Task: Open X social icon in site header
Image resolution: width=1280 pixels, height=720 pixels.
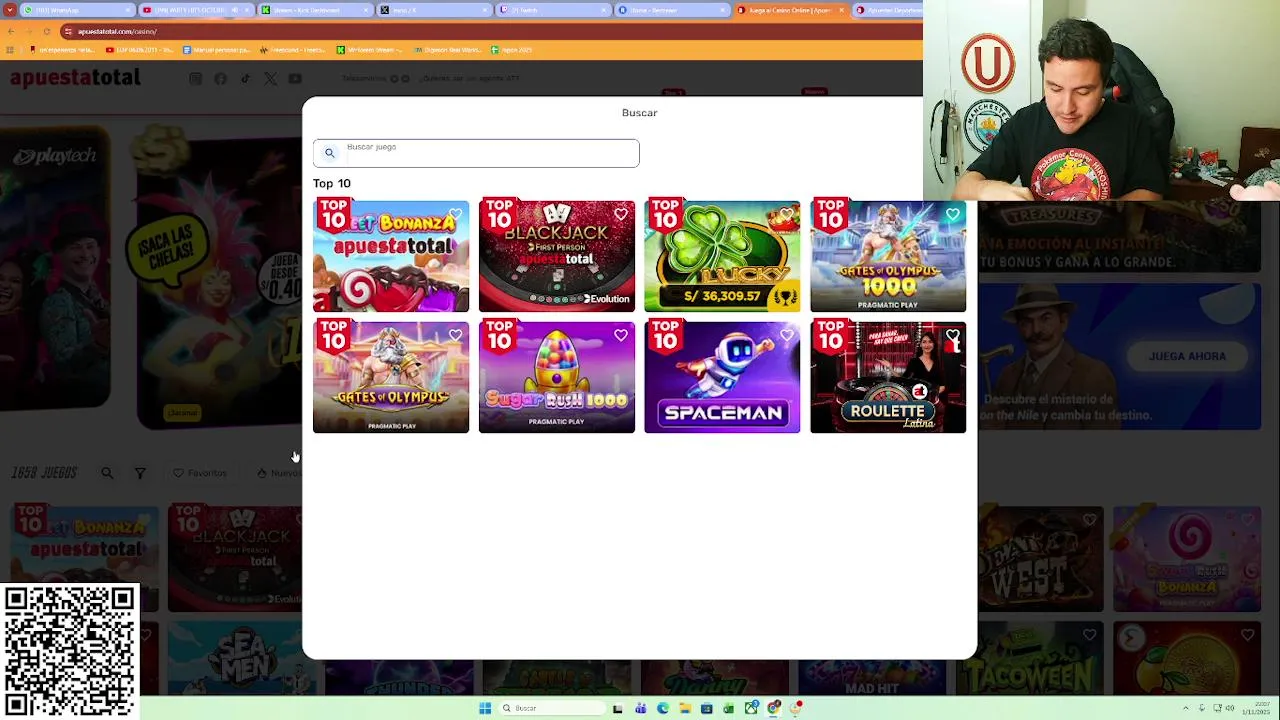Action: coord(270,78)
